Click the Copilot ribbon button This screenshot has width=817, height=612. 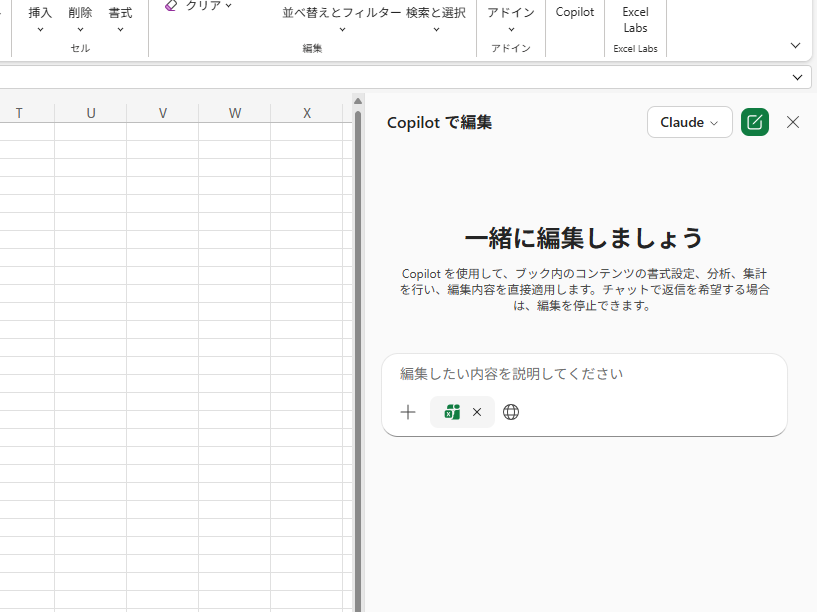coord(575,13)
